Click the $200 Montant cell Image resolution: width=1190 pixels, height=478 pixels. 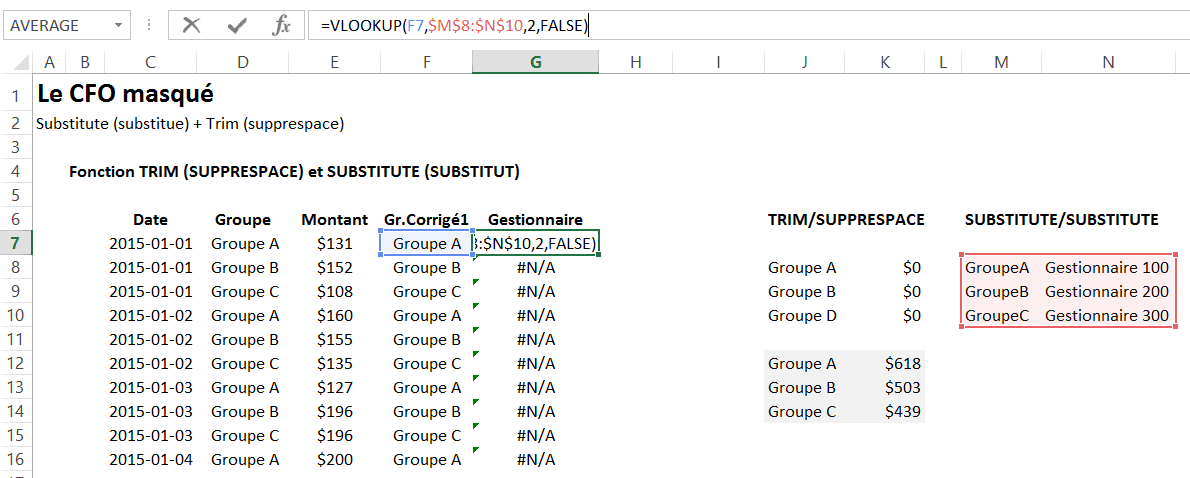pos(334,460)
